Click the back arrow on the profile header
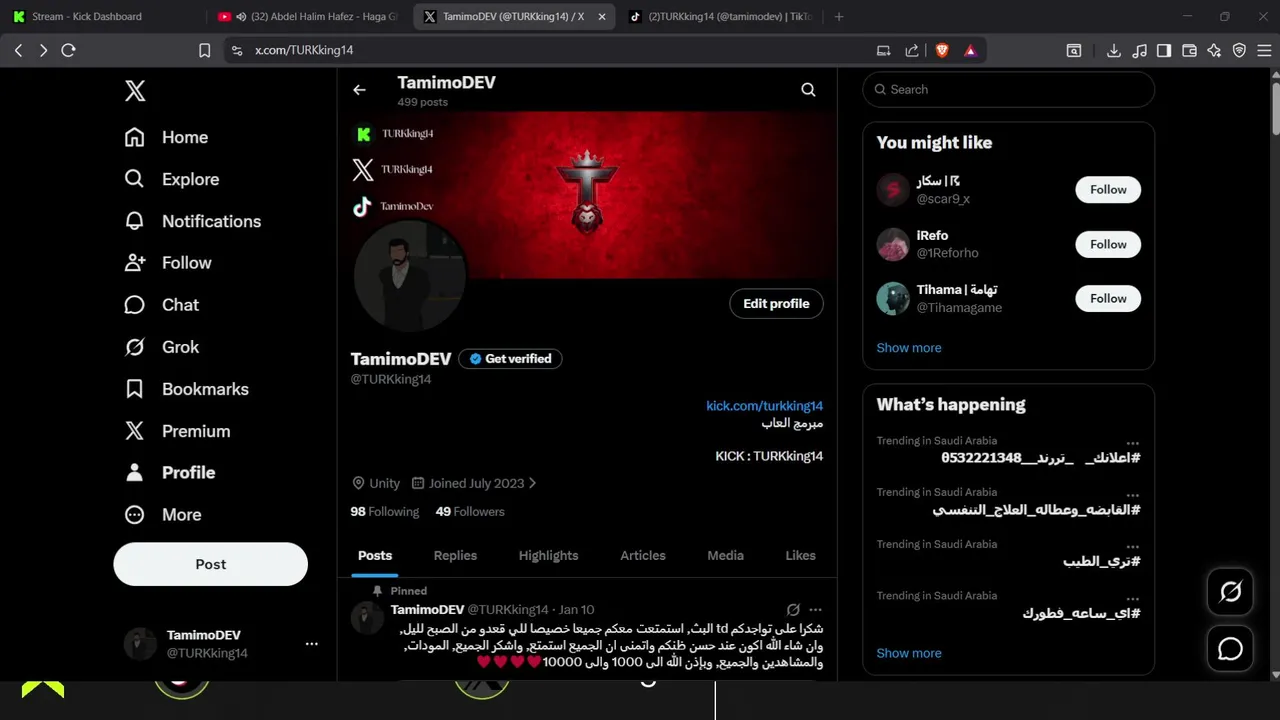1280x720 pixels. (x=359, y=90)
